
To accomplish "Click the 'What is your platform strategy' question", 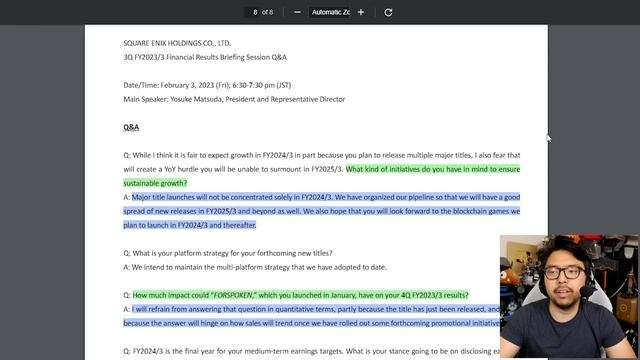I will (x=228, y=253).
